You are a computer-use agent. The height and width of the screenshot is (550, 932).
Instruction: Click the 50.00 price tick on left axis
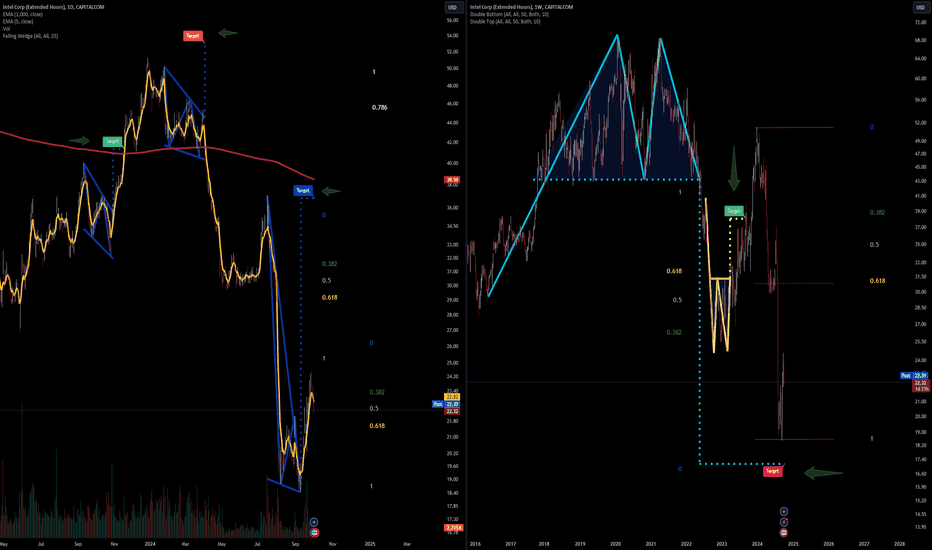452,68
